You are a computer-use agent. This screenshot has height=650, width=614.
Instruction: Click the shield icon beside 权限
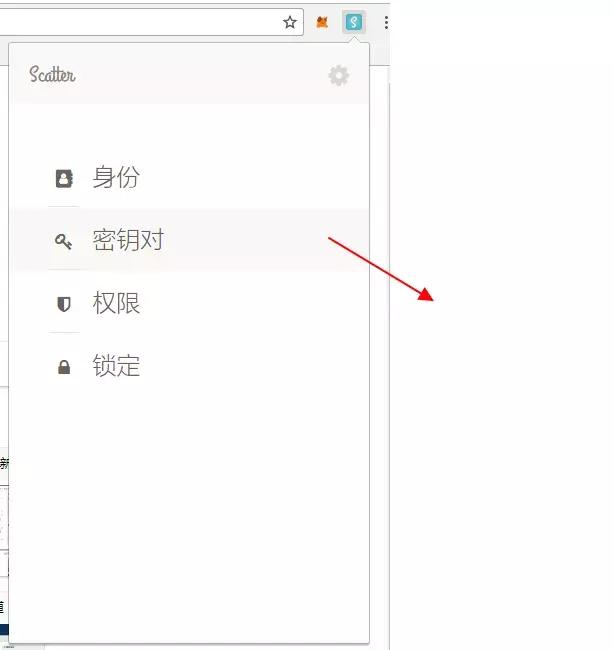[64, 304]
